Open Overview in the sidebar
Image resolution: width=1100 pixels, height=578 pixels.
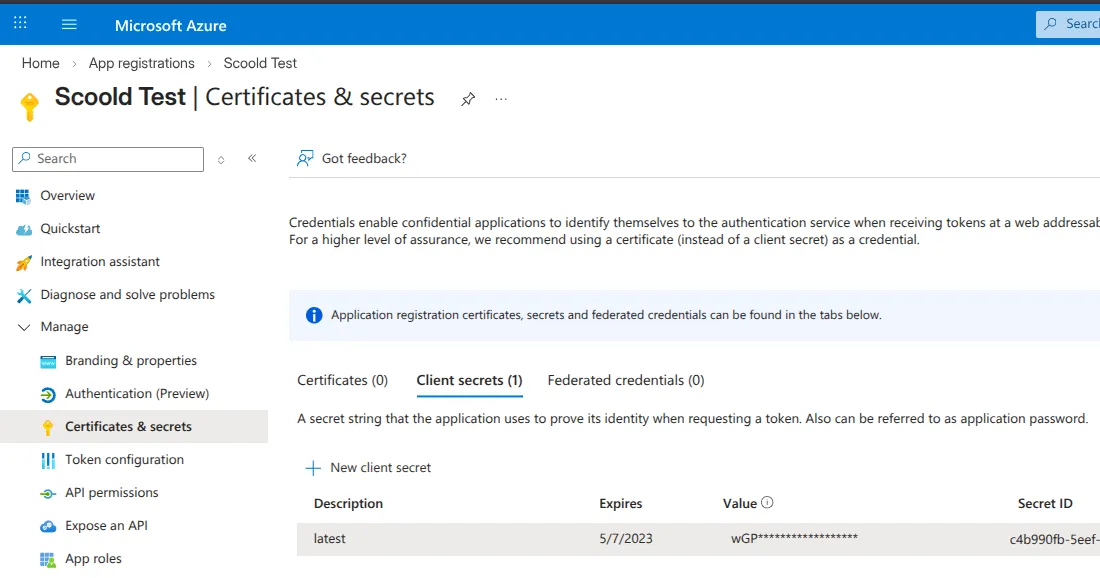67,195
